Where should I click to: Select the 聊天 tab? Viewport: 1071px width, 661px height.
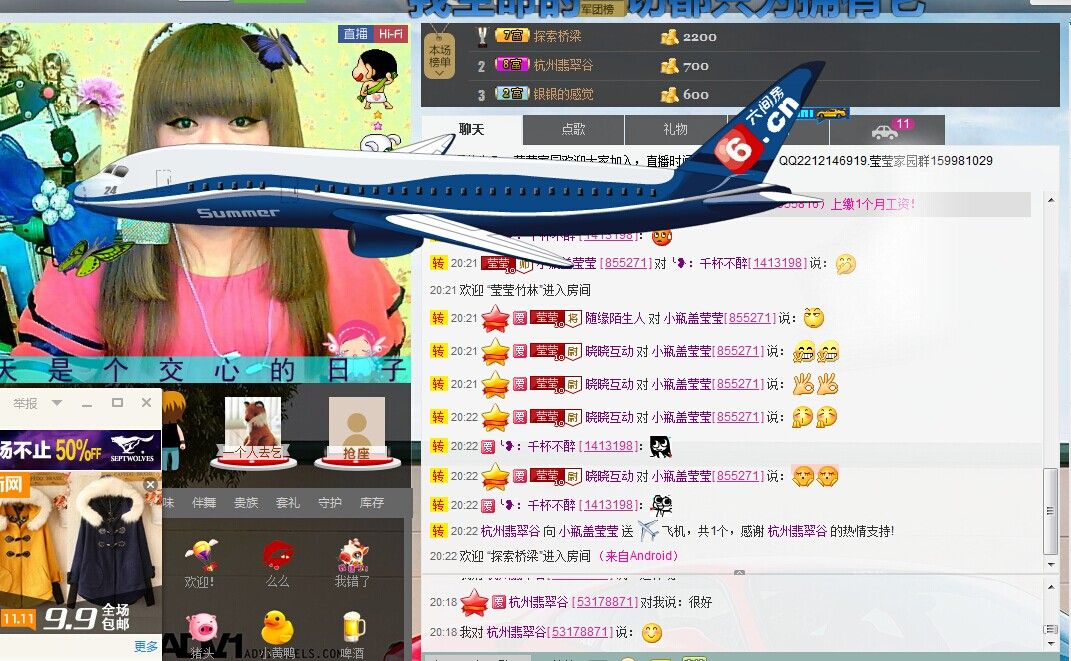(x=471, y=129)
